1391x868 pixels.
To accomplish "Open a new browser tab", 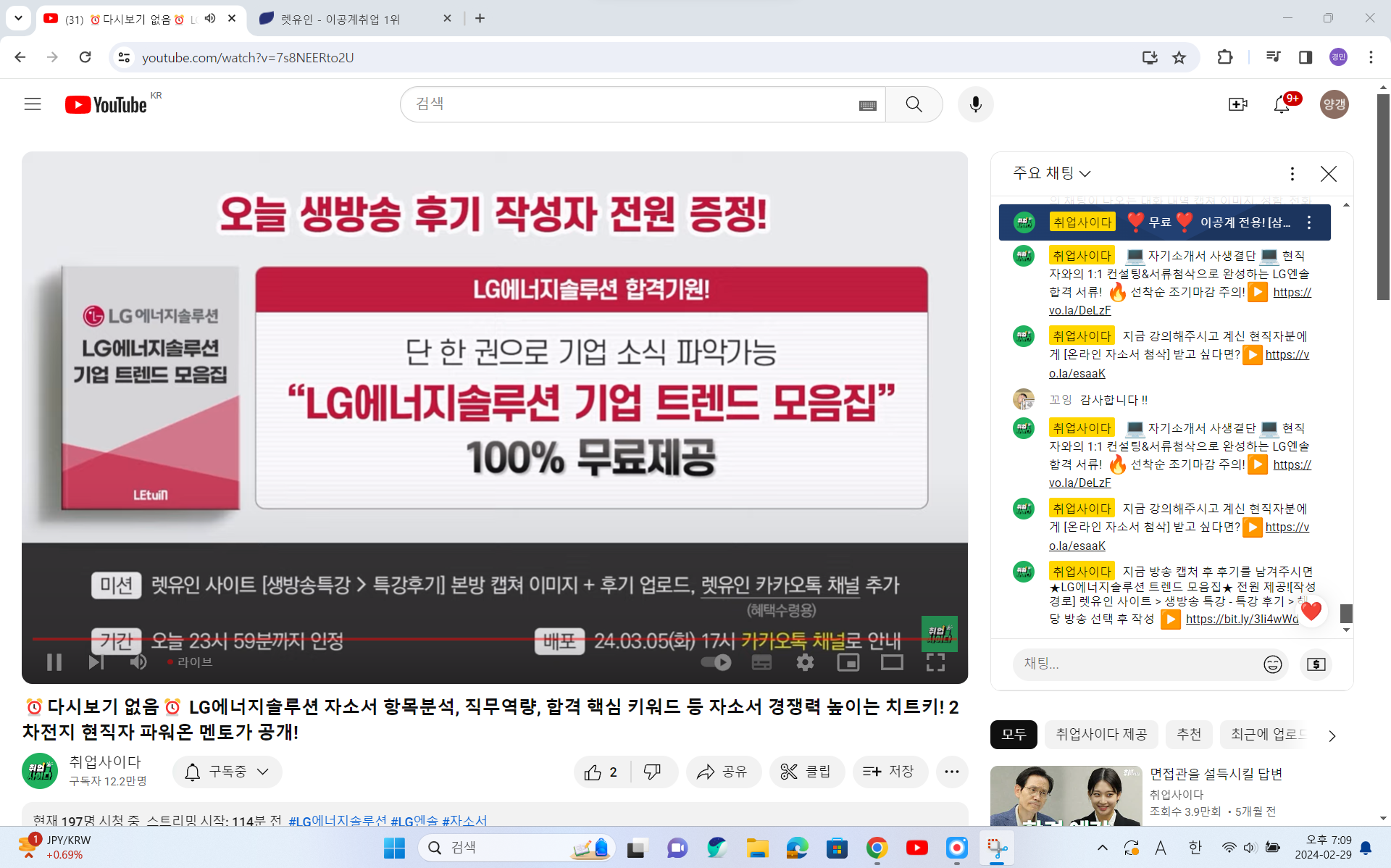I will pyautogui.click(x=480, y=19).
